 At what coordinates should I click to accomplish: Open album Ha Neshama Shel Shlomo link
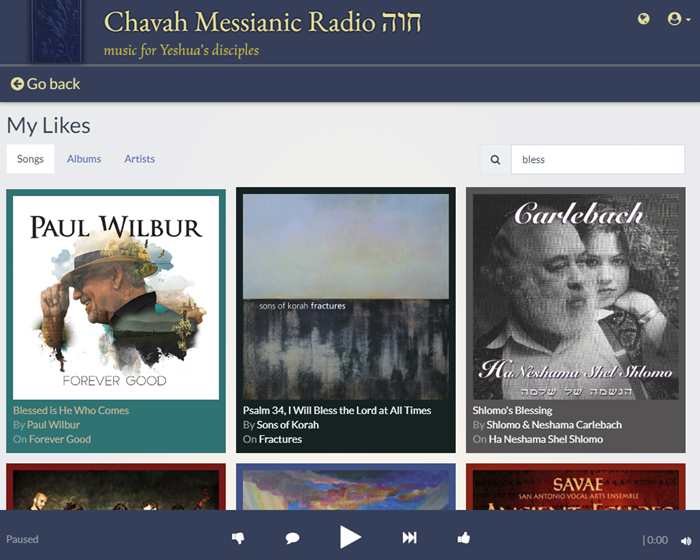(x=546, y=439)
